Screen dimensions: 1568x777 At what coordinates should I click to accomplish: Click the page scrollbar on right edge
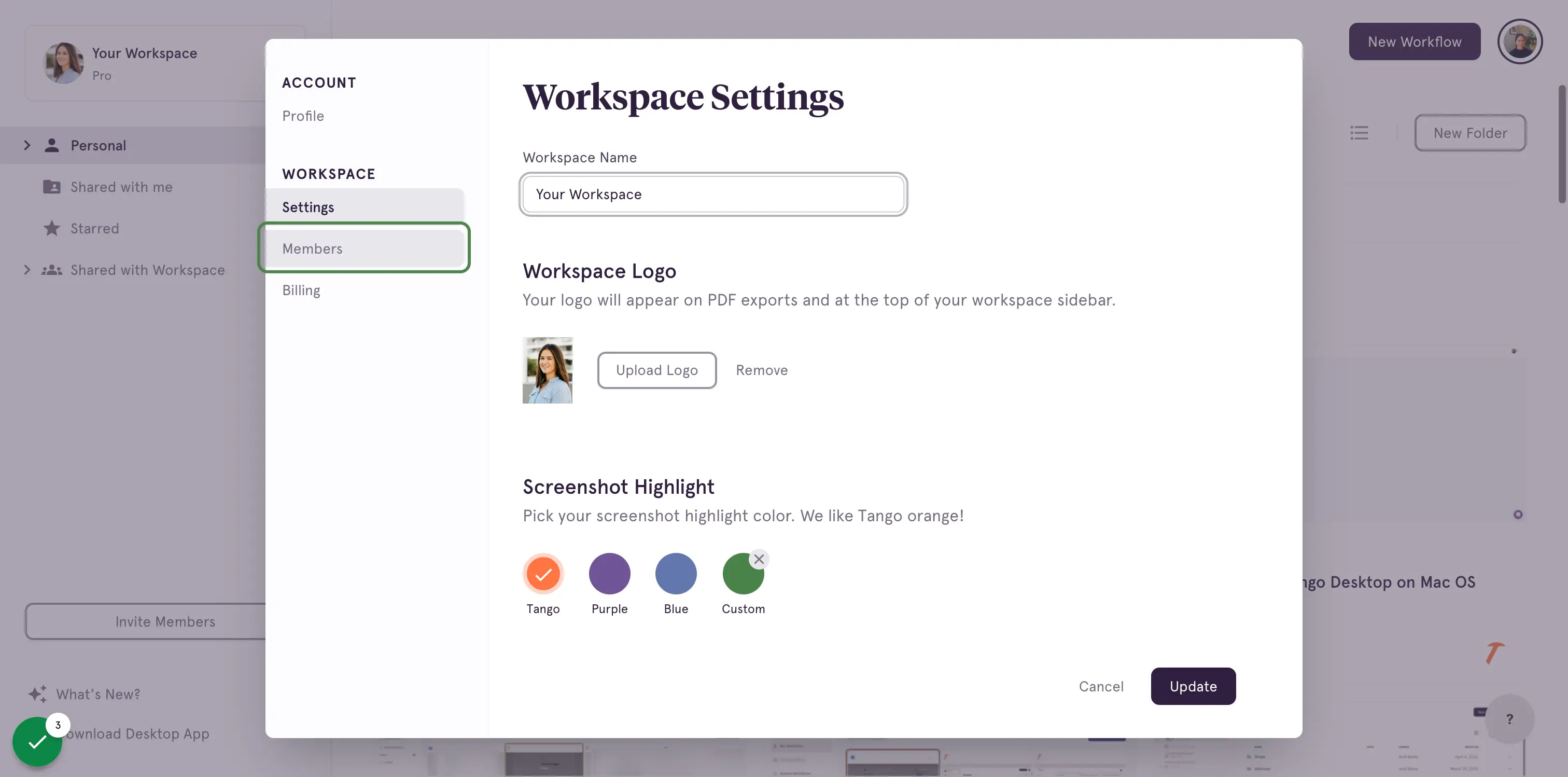pos(1561,144)
